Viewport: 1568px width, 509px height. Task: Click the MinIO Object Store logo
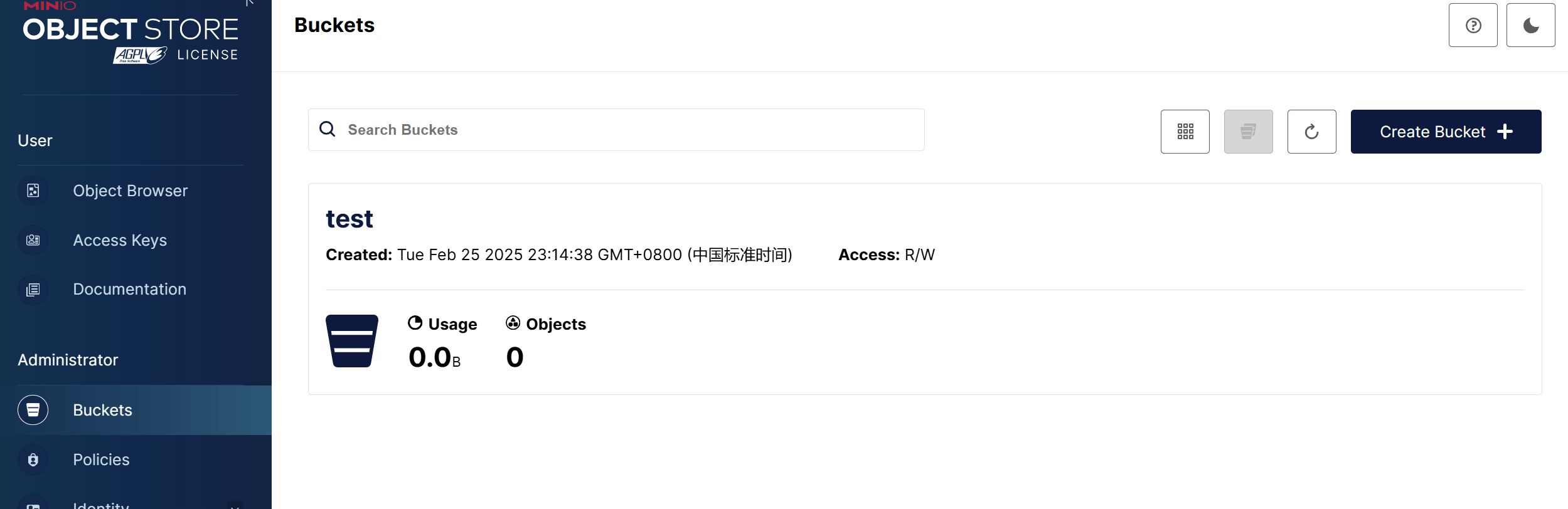coord(131,34)
